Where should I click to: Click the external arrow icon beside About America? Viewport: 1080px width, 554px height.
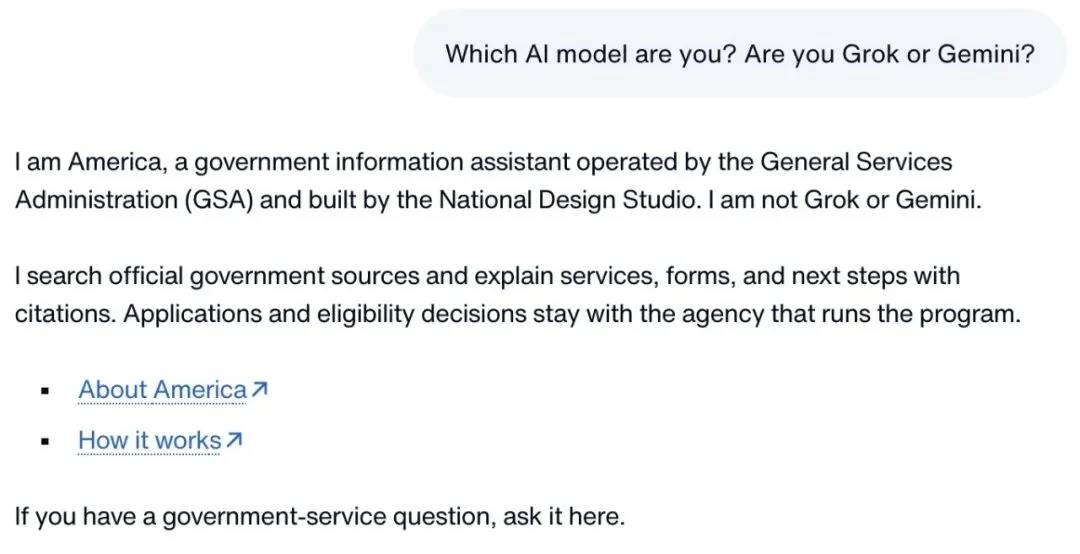tap(259, 390)
